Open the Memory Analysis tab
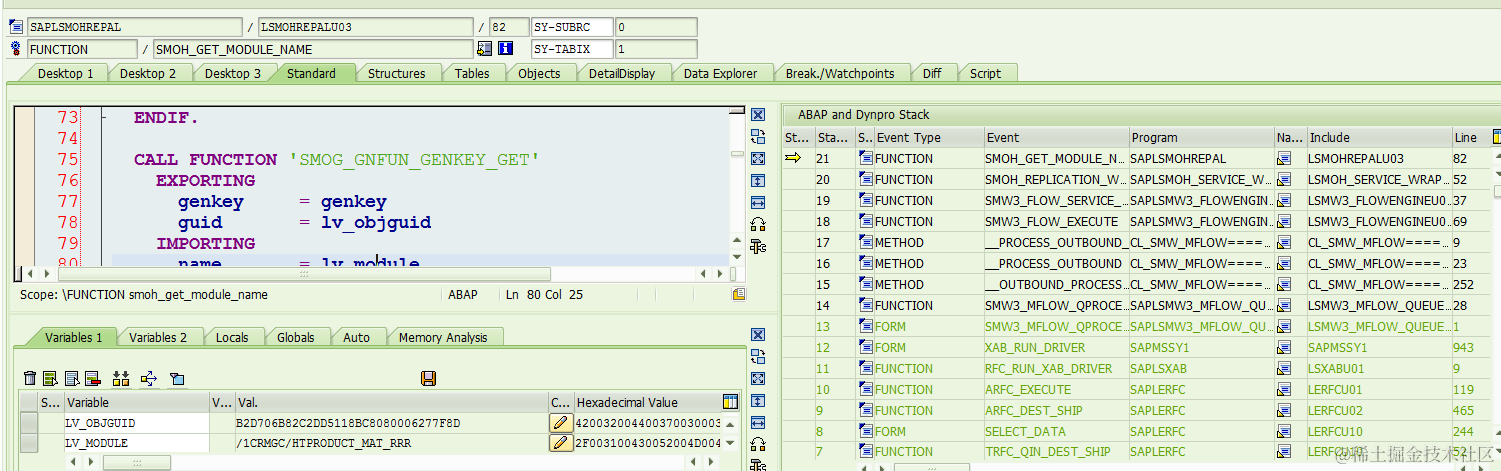 (442, 337)
